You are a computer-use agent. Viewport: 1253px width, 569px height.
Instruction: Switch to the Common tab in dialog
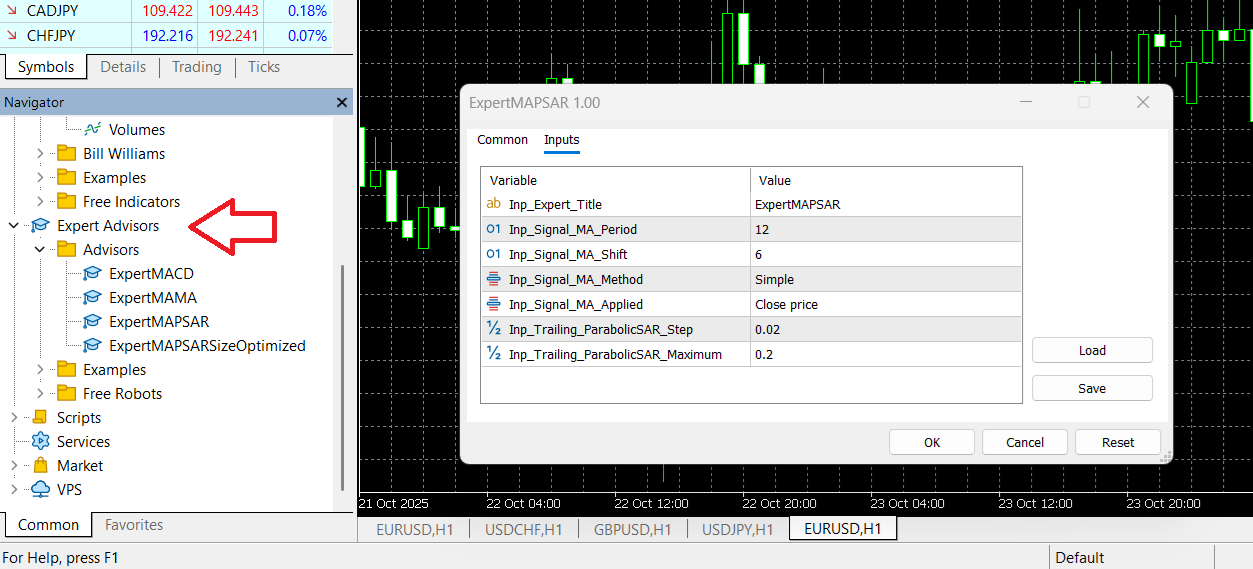(x=502, y=140)
